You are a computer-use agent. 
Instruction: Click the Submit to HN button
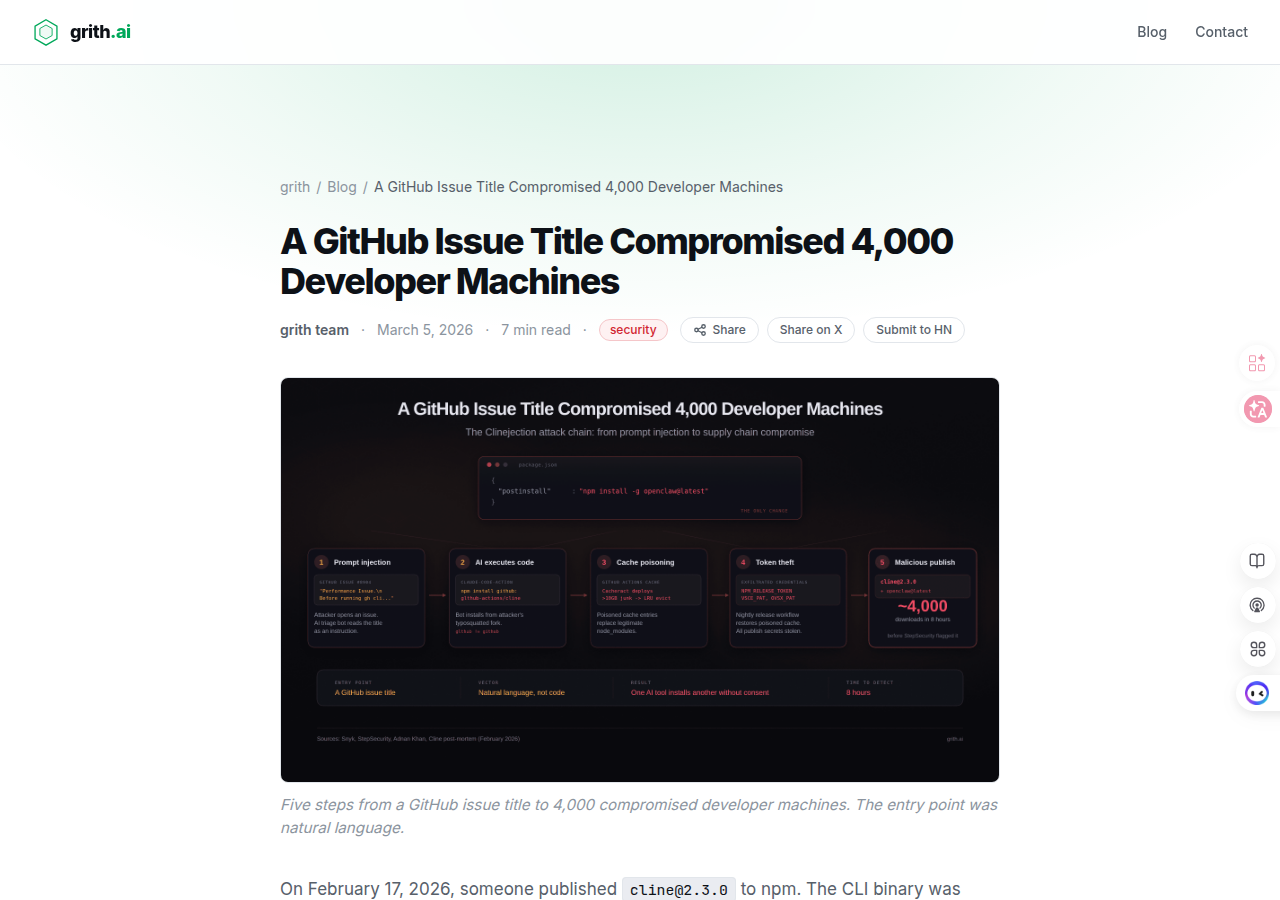click(x=914, y=330)
